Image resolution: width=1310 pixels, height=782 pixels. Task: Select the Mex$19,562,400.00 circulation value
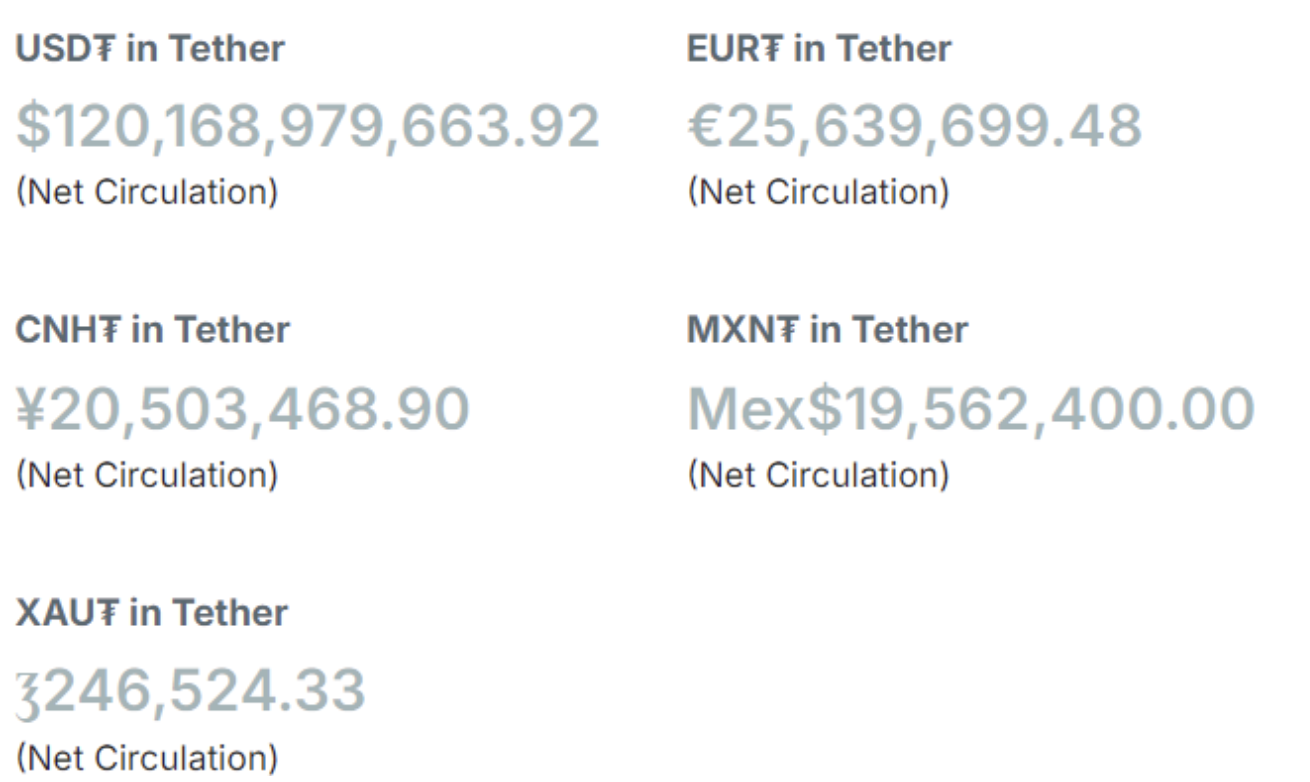970,410
